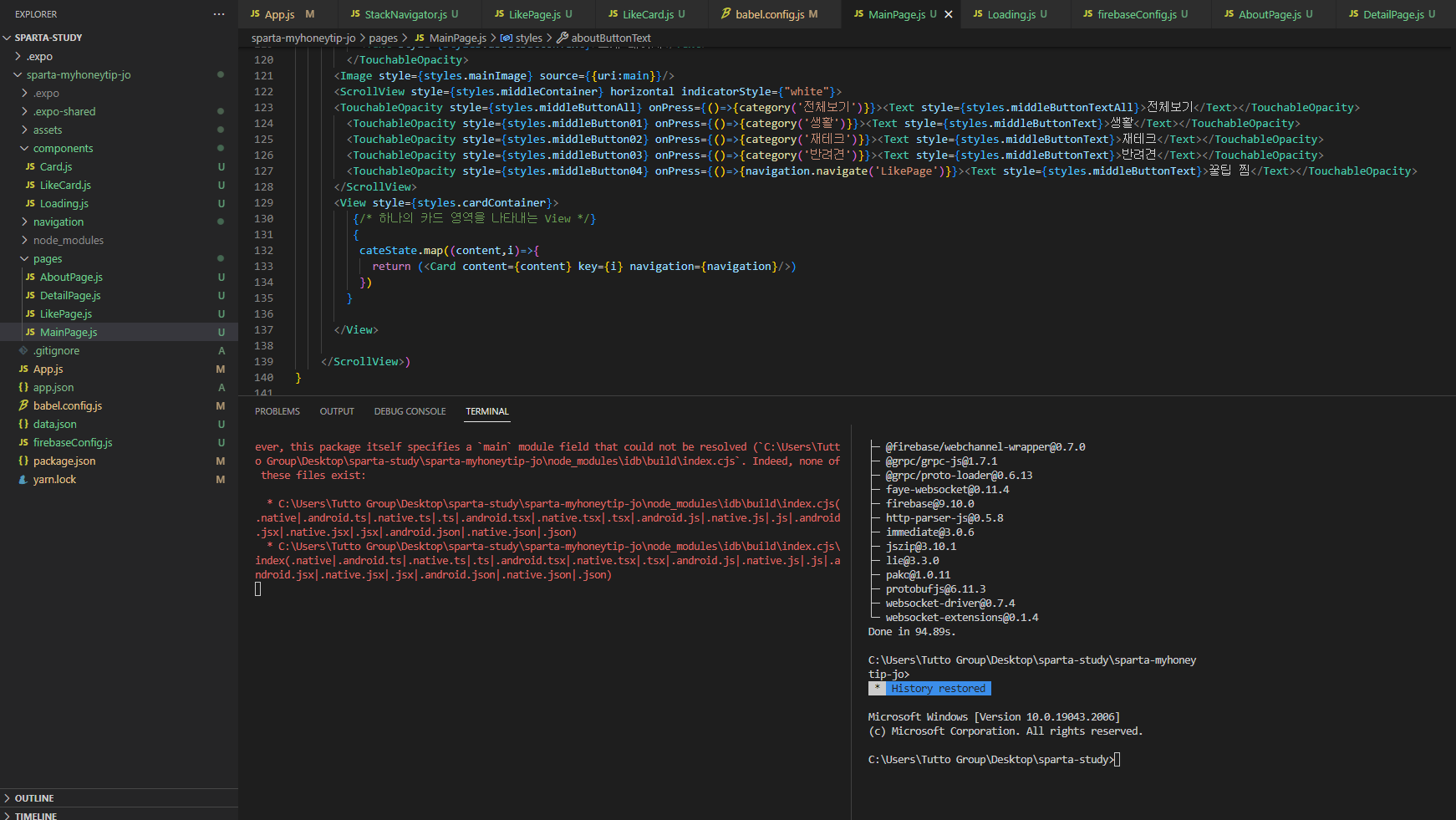Expand the .expo-shared folder
Screen dimensions: 1456x820
(25, 112)
